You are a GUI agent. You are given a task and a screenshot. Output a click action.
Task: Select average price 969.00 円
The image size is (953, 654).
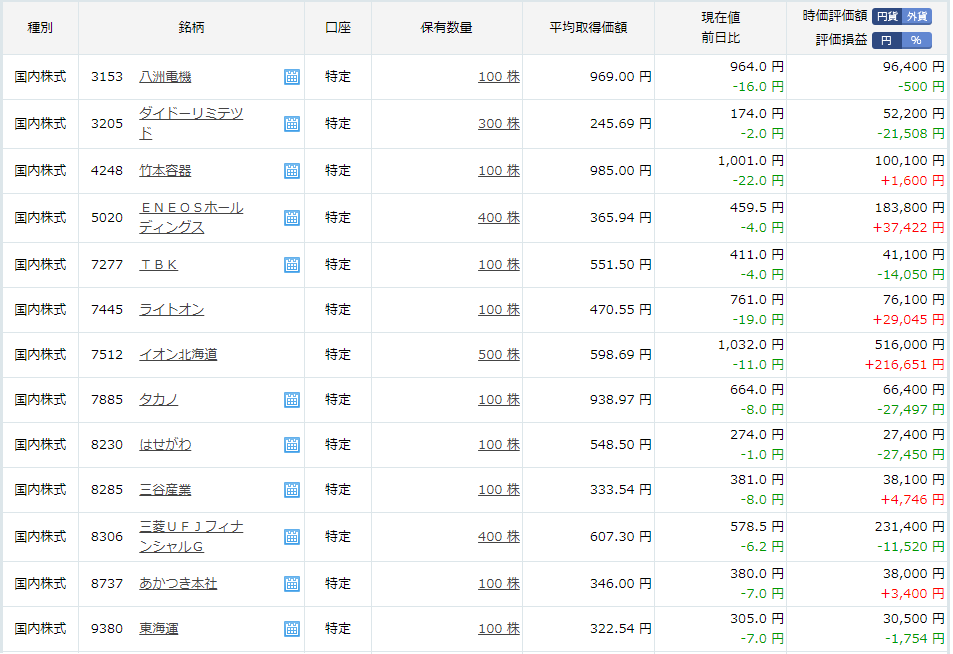click(x=621, y=77)
